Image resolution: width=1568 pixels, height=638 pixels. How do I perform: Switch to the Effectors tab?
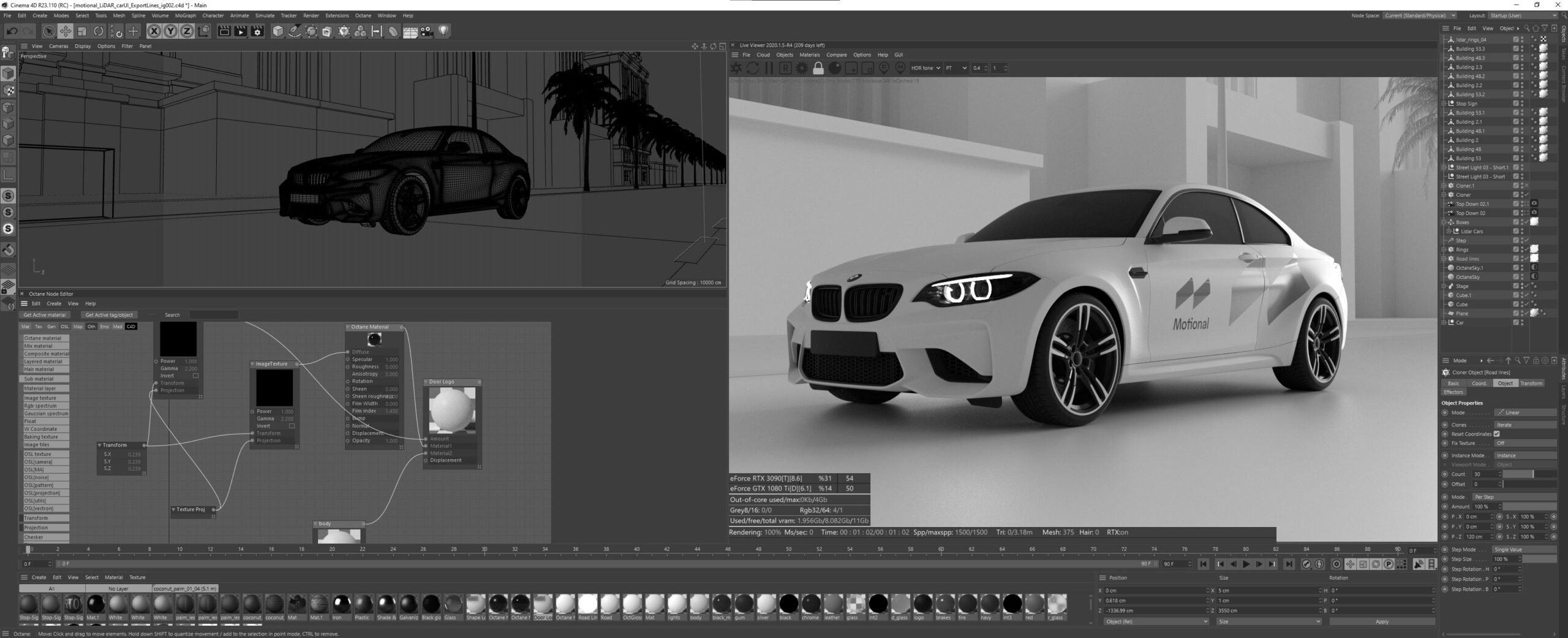(x=1453, y=392)
